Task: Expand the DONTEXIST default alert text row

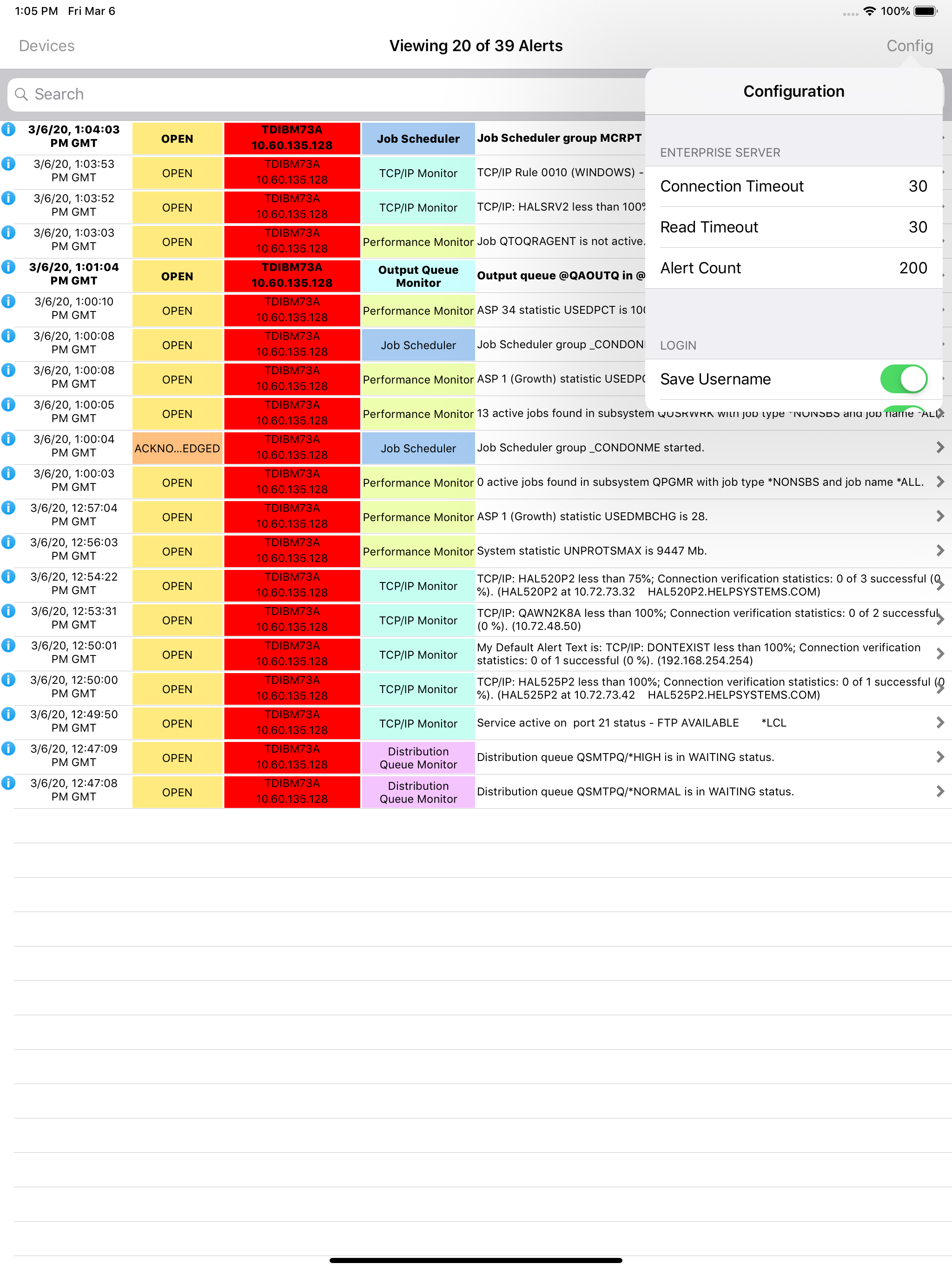Action: pos(940,654)
